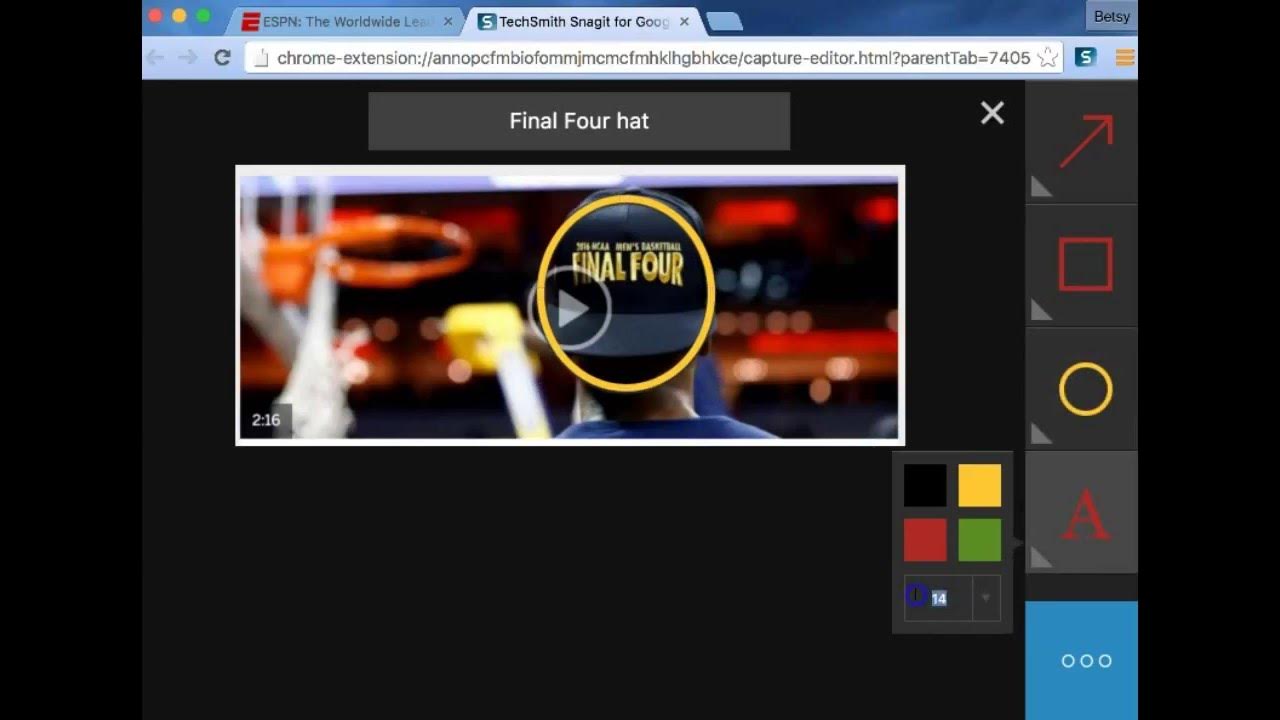Screen dimensions: 1280x720
Task: Bookmark this page with star icon
Action: point(1047,58)
